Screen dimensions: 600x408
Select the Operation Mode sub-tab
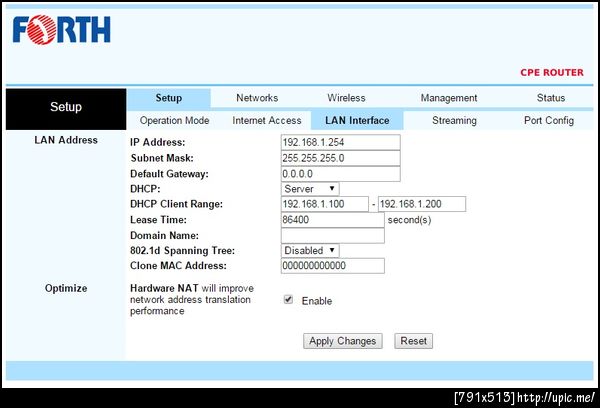click(174, 121)
